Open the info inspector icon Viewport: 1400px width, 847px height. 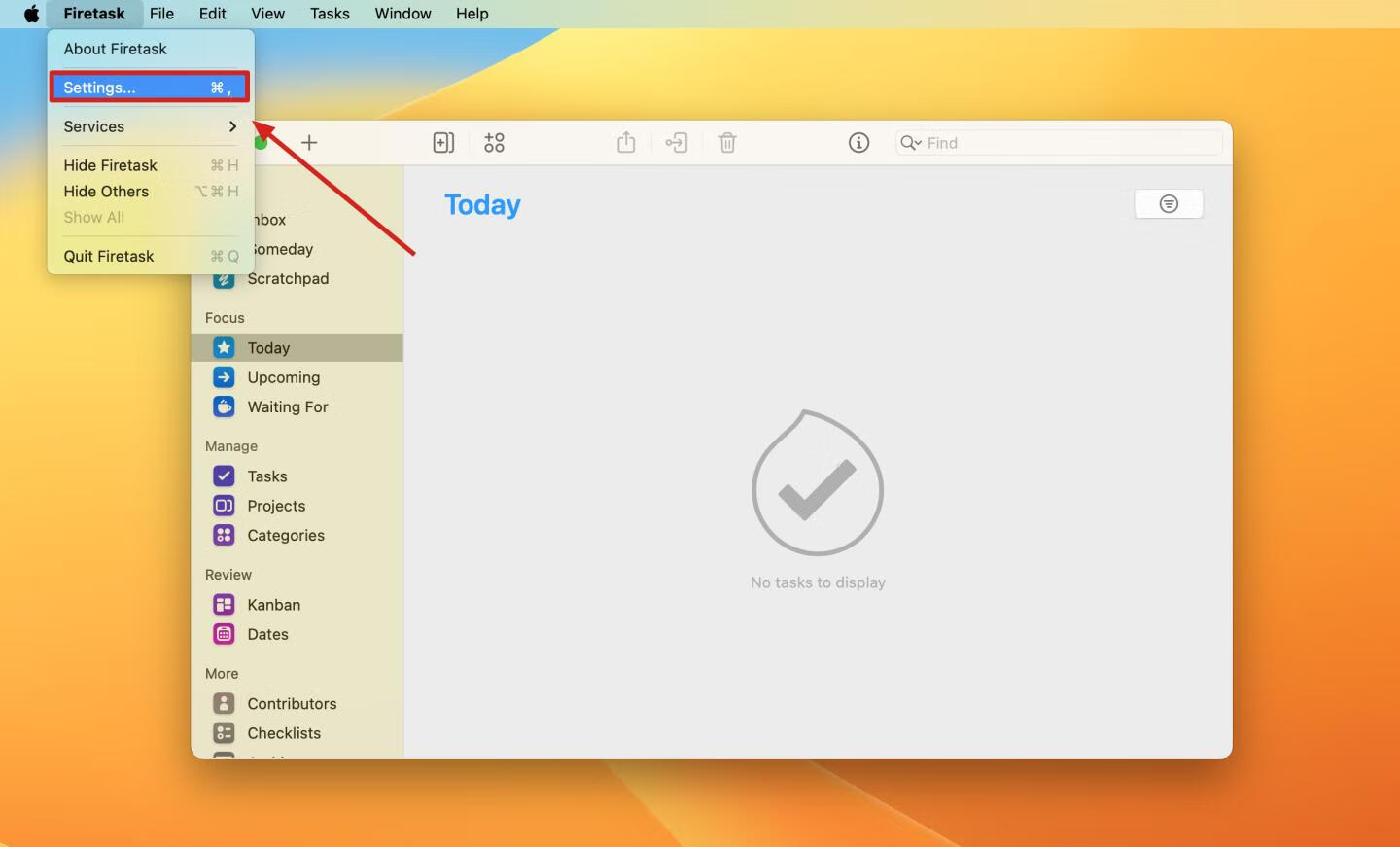click(x=858, y=143)
